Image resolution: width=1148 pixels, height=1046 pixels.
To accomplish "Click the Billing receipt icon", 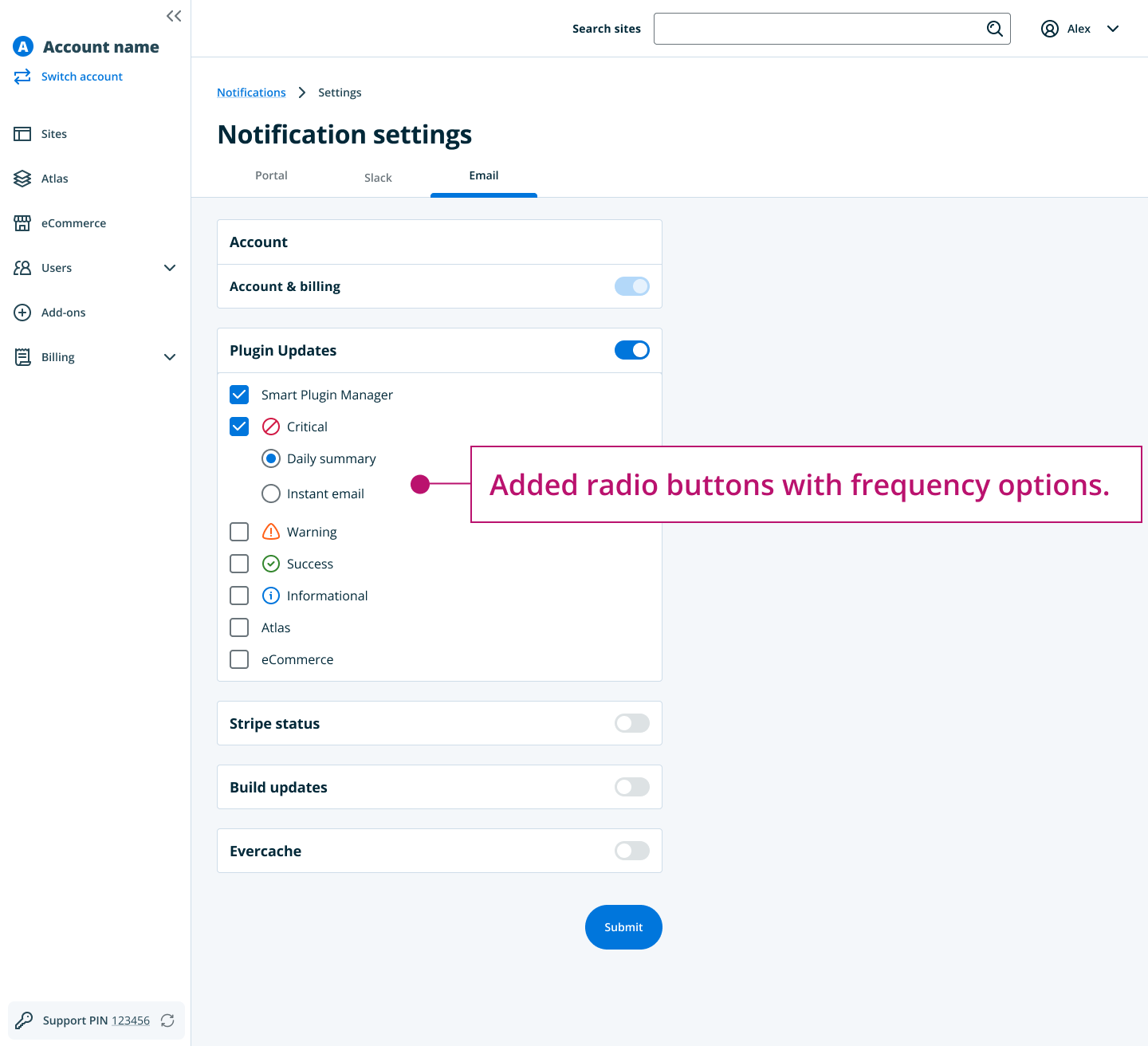I will click(22, 357).
